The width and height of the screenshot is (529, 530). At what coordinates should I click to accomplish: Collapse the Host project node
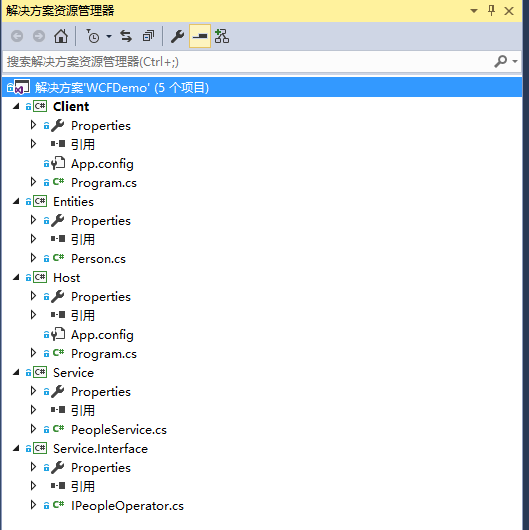click(x=16, y=278)
